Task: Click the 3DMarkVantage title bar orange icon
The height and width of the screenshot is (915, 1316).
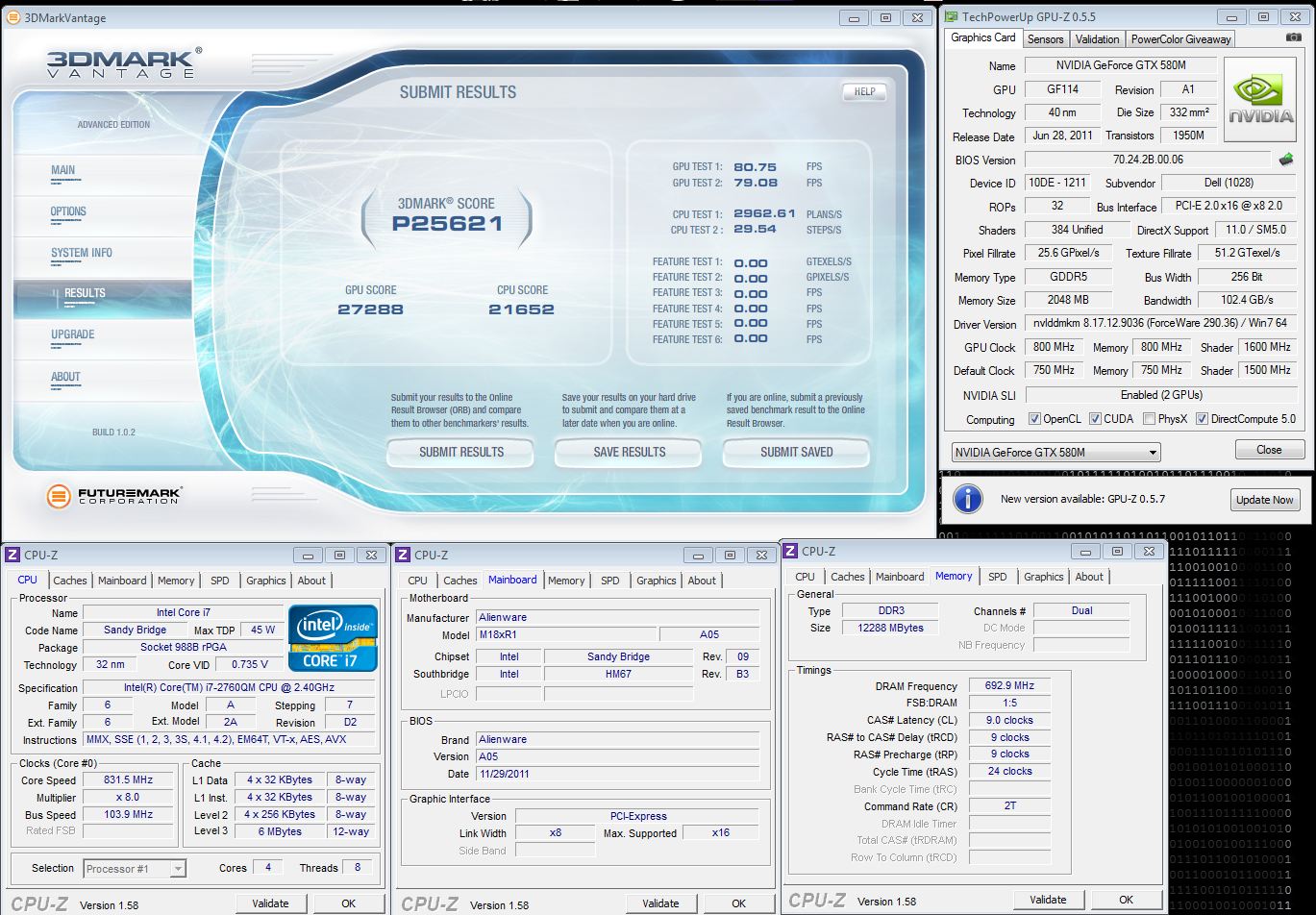Action: point(12,17)
